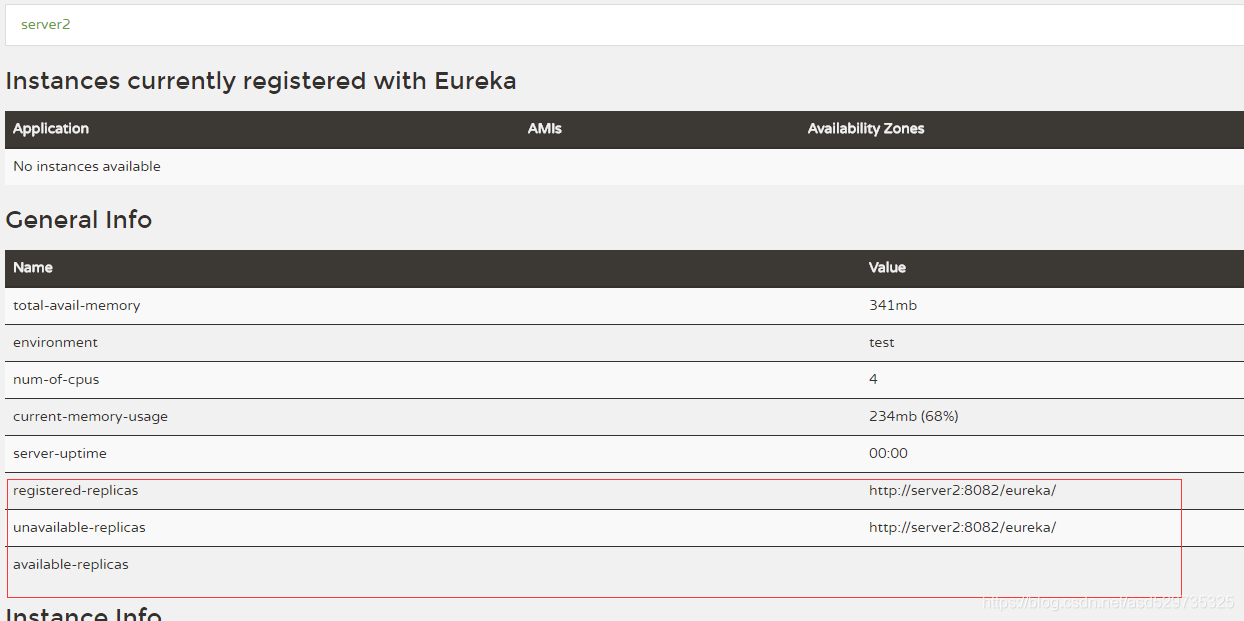
Task: Select the registered-replicas URL value
Action: pyautogui.click(x=963, y=491)
